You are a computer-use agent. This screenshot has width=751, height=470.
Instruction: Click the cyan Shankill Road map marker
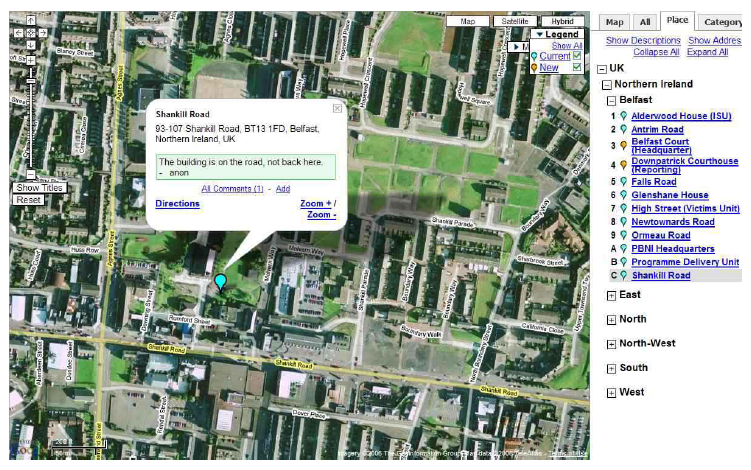tap(221, 282)
